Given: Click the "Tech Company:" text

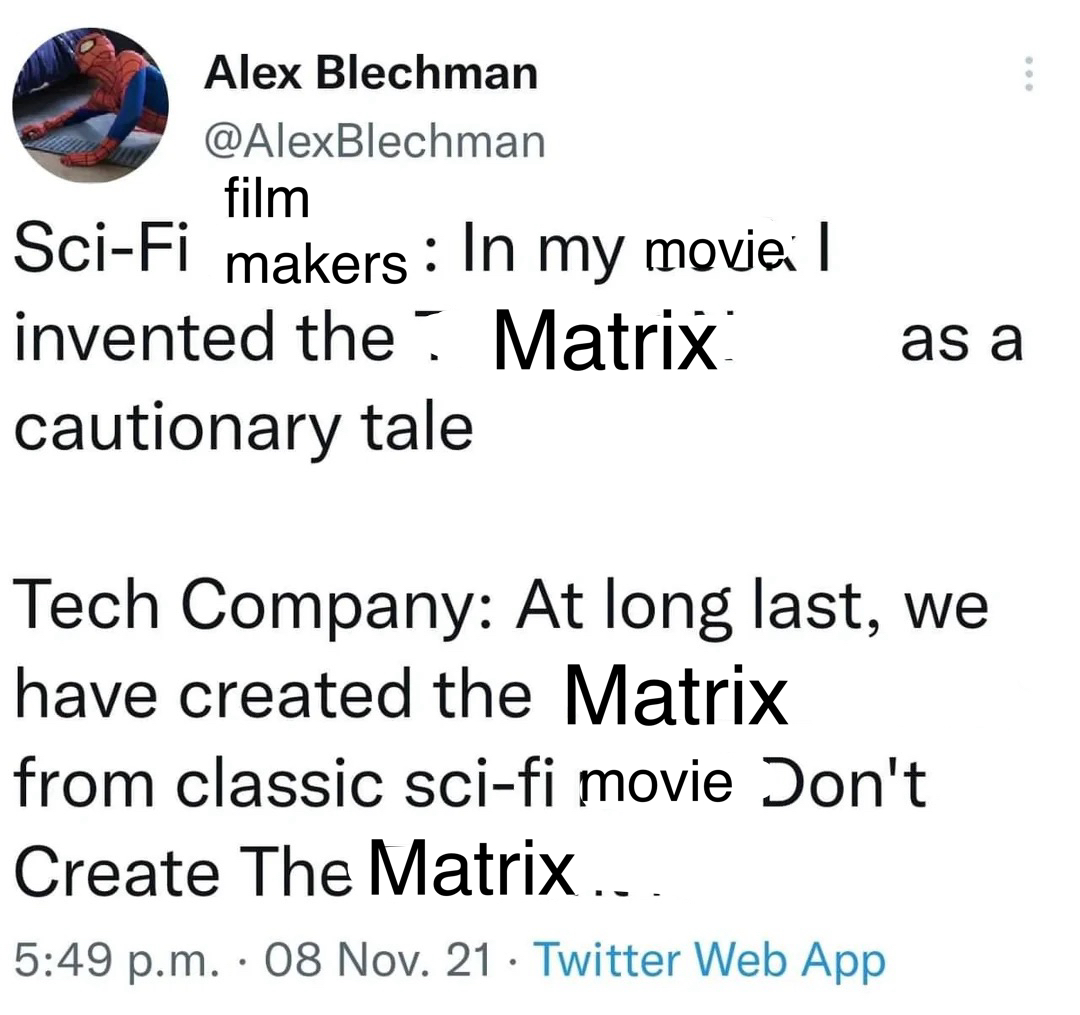Looking at the screenshot, I should tap(251, 606).
